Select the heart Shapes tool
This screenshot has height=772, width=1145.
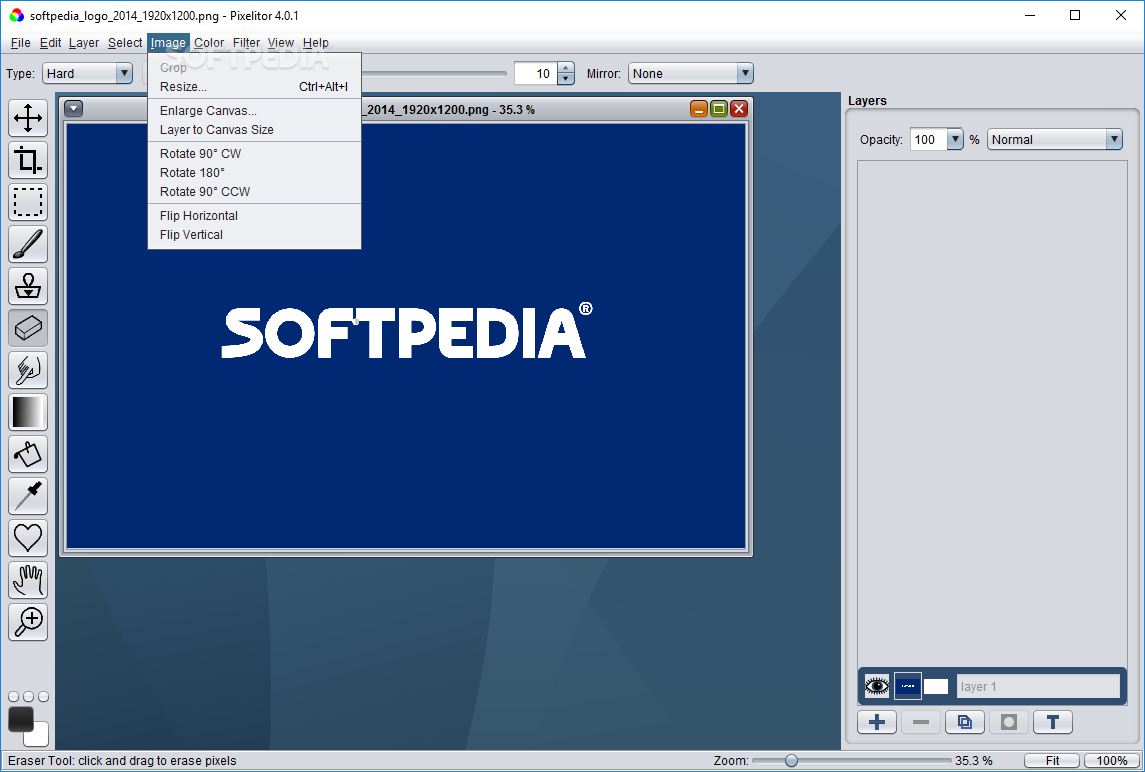click(x=28, y=538)
